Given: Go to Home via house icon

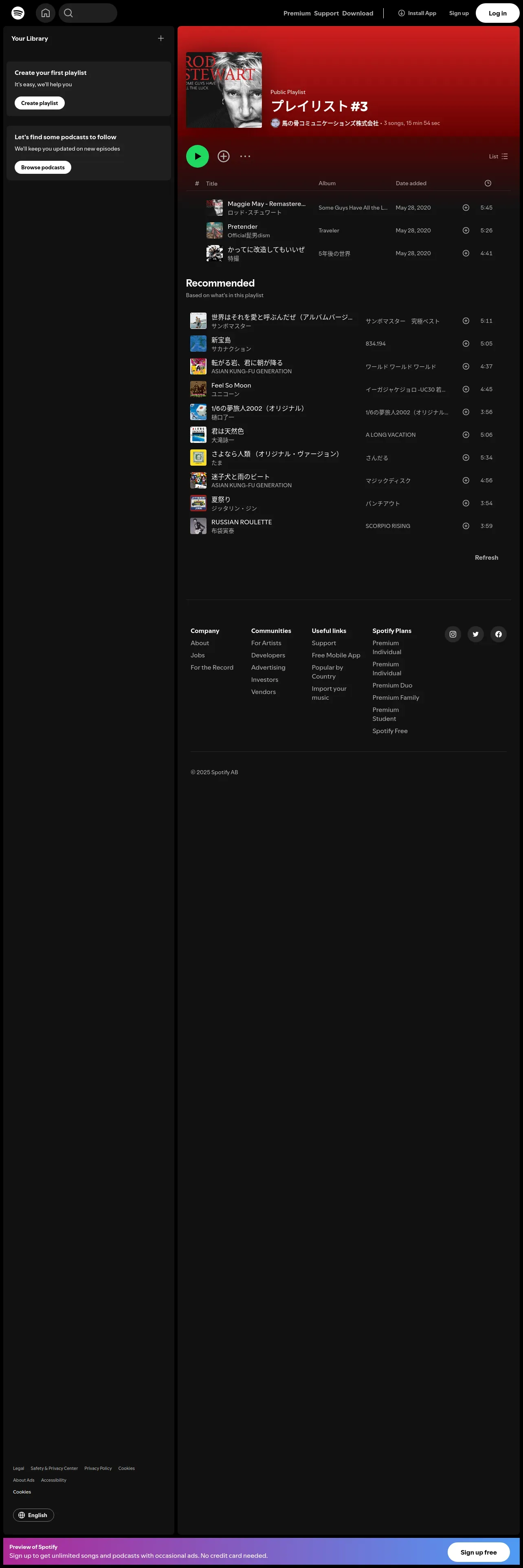Looking at the screenshot, I should tap(46, 13).
